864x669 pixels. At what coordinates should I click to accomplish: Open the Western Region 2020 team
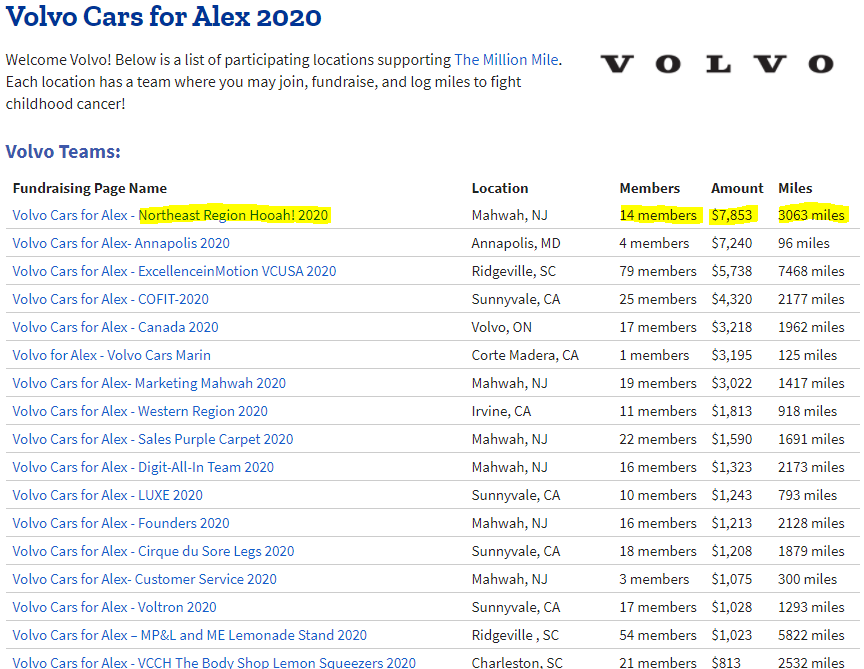[140, 411]
